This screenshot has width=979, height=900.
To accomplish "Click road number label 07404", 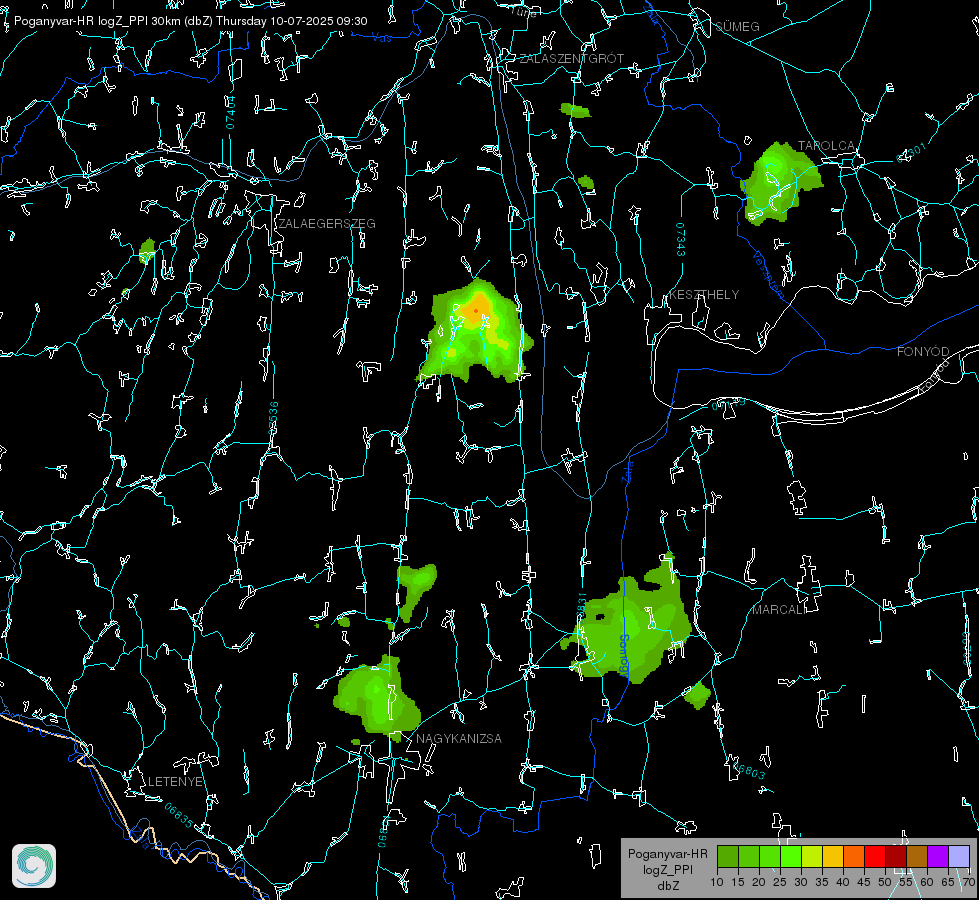I will click(230, 112).
